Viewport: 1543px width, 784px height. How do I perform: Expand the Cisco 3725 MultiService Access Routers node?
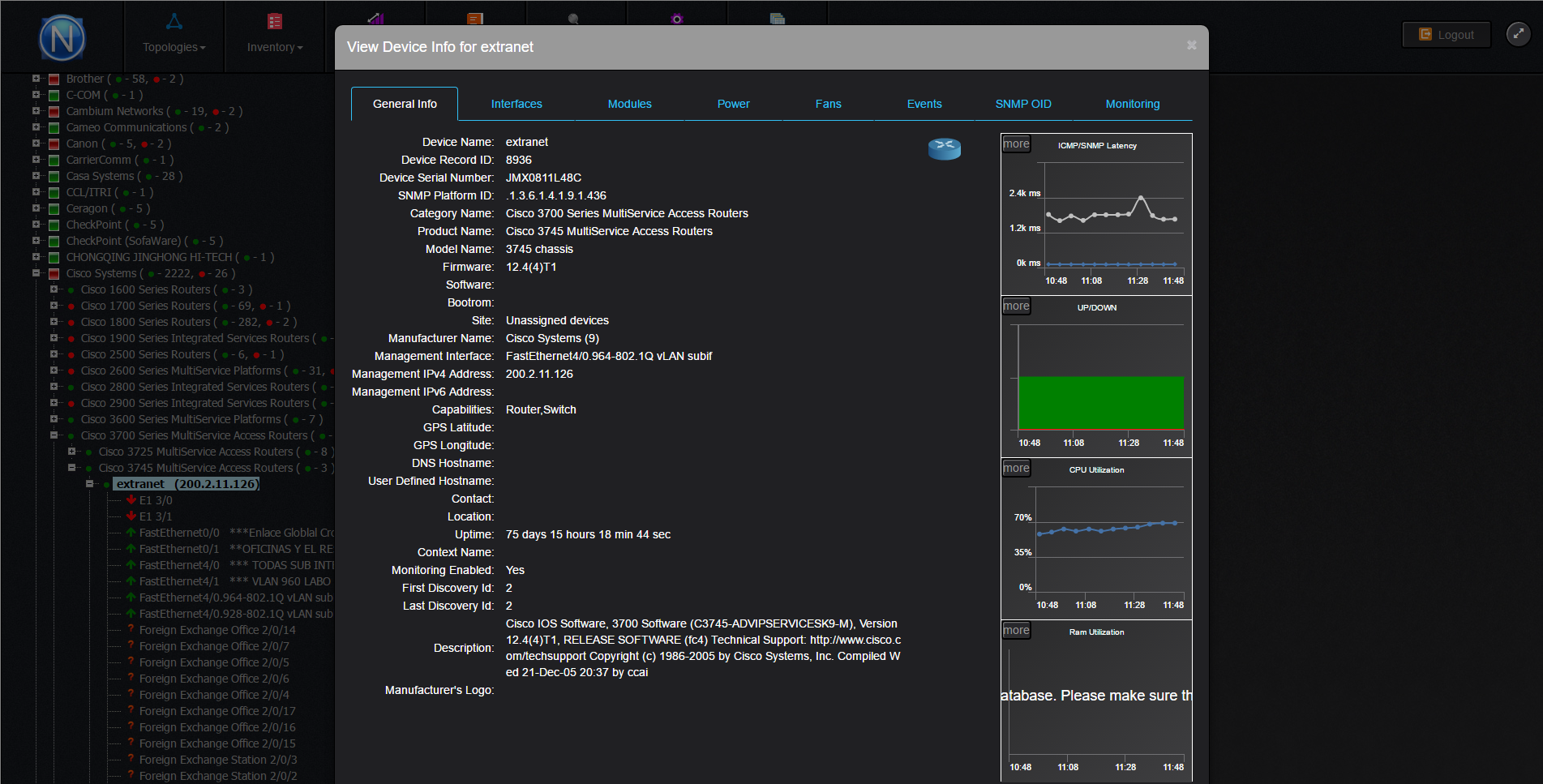coord(71,452)
